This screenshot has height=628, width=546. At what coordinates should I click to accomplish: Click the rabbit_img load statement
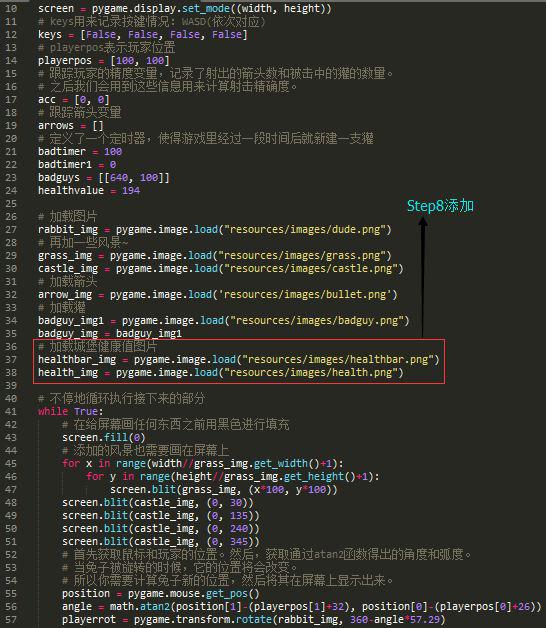coord(214,230)
